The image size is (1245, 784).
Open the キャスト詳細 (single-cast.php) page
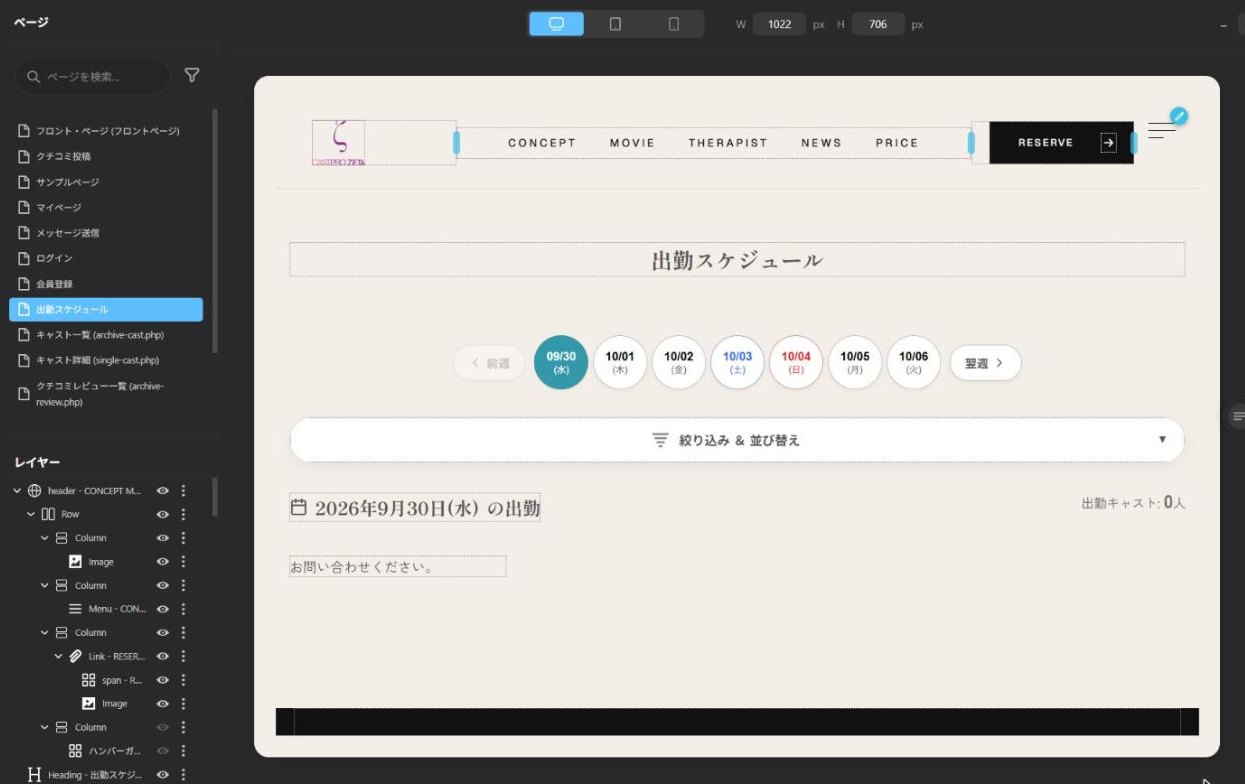coord(106,360)
